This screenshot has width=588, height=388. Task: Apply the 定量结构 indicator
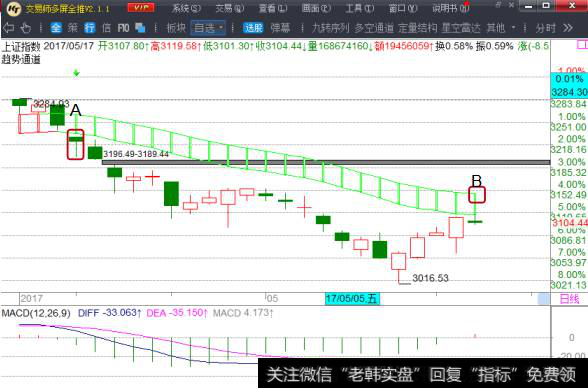click(x=418, y=28)
